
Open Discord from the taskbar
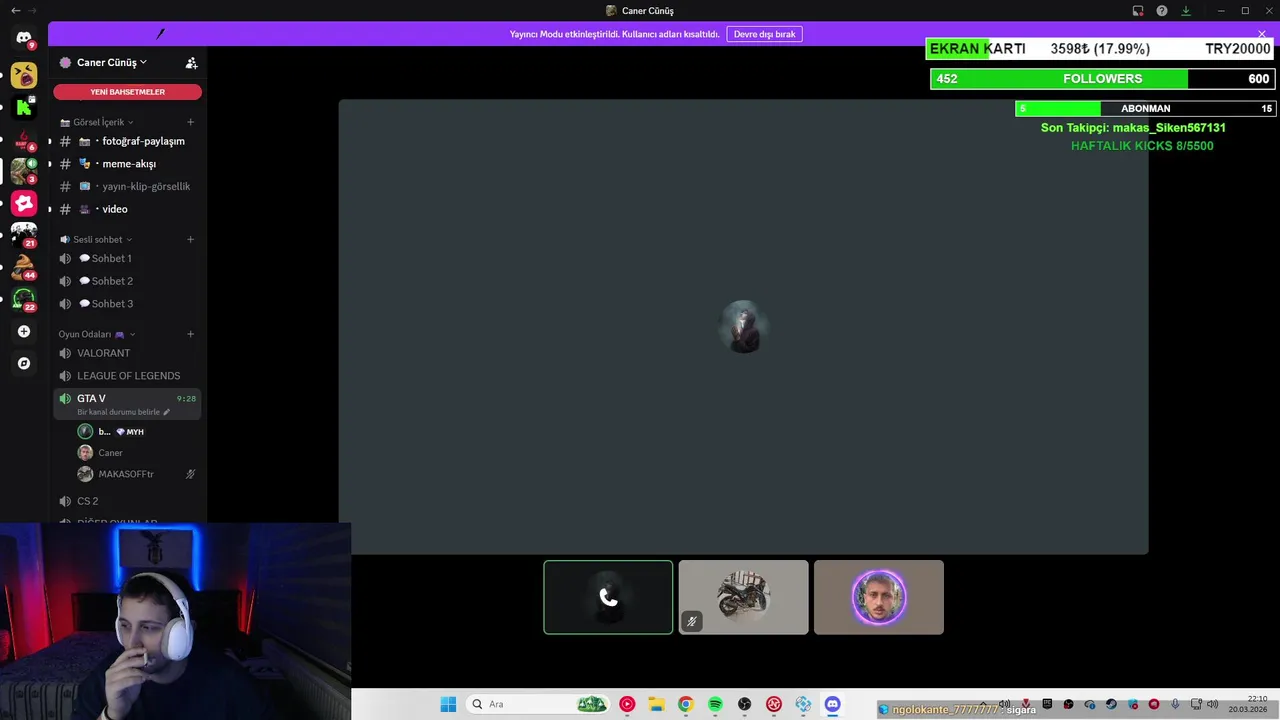pos(832,704)
